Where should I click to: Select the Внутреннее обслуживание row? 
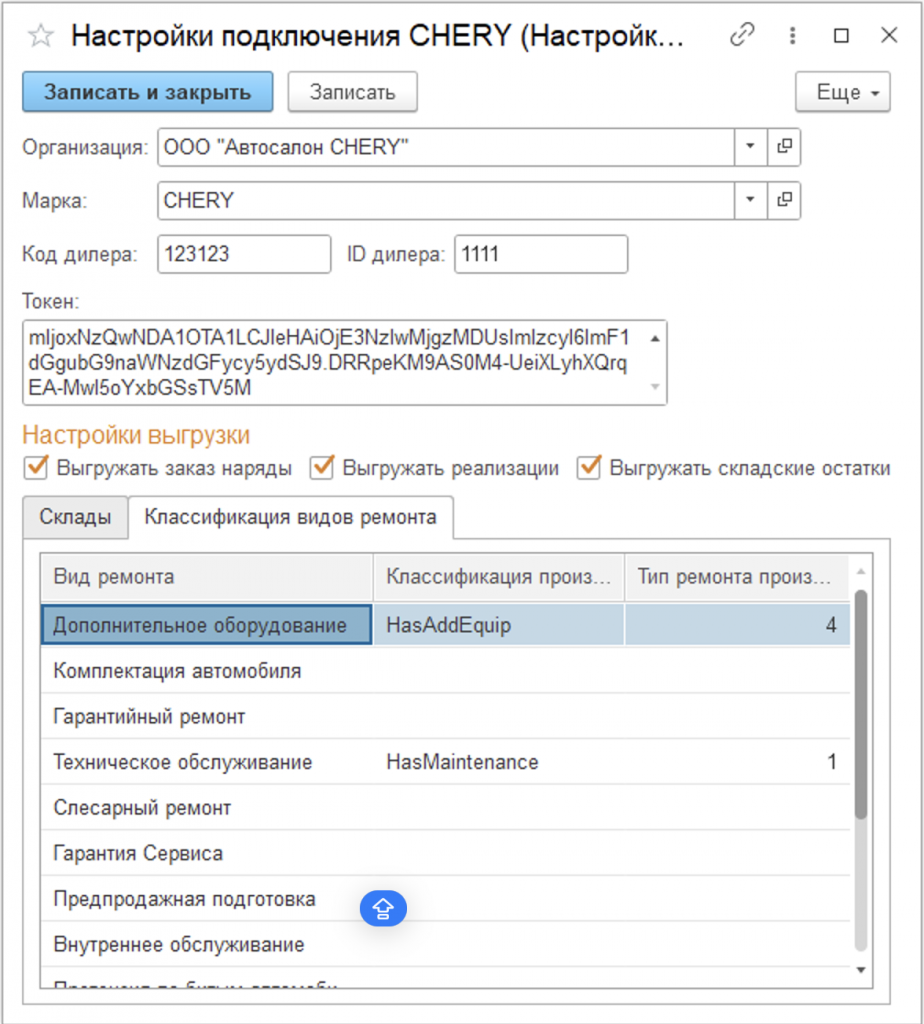(445, 945)
